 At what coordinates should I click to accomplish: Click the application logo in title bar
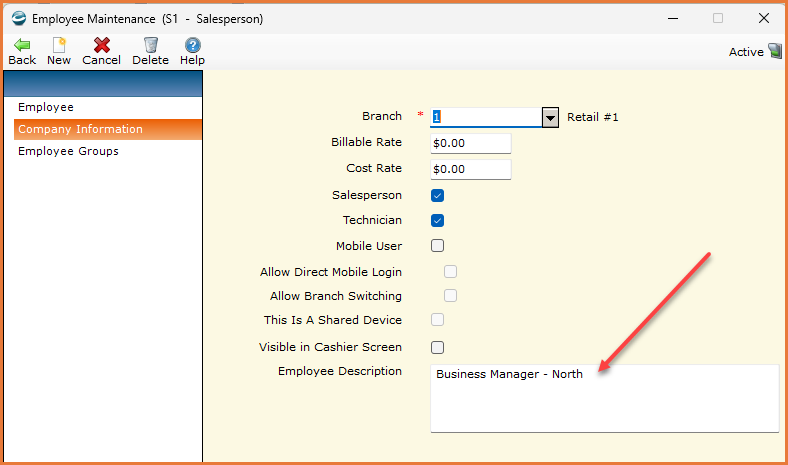(x=19, y=19)
